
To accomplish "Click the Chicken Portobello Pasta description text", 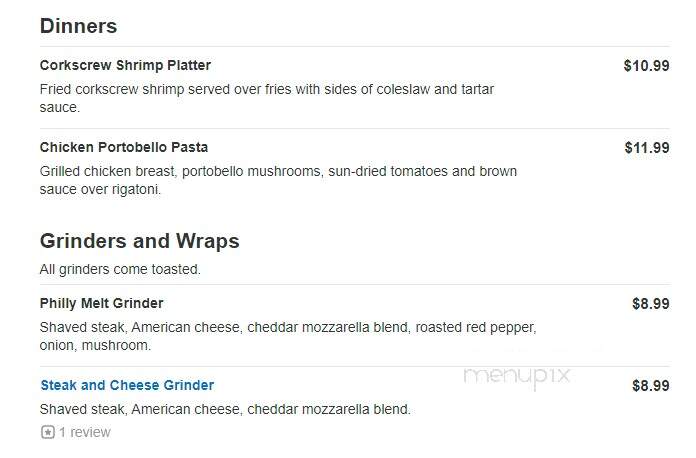I will tap(278, 180).
